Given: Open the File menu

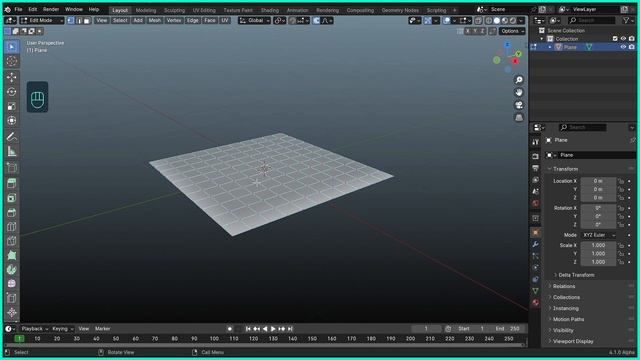Looking at the screenshot, I should (18, 9).
